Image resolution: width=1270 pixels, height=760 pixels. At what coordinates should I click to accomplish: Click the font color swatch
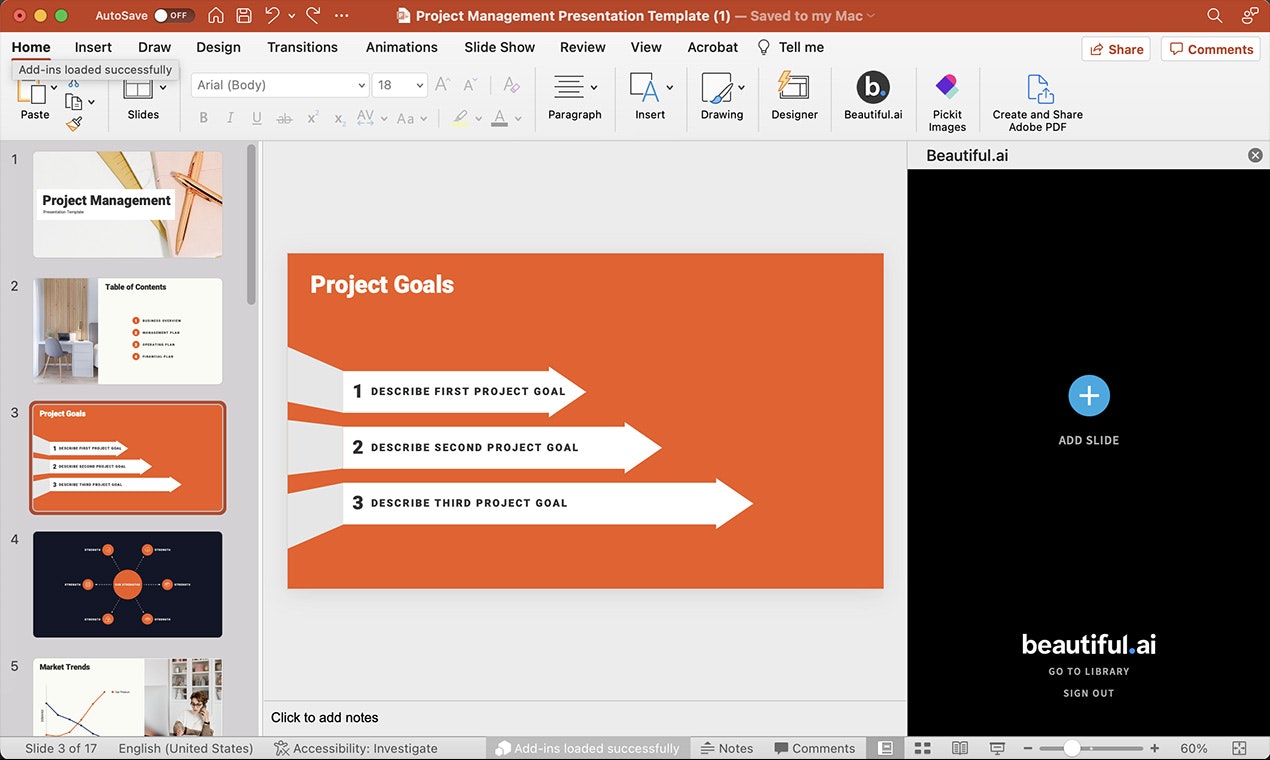(500, 118)
